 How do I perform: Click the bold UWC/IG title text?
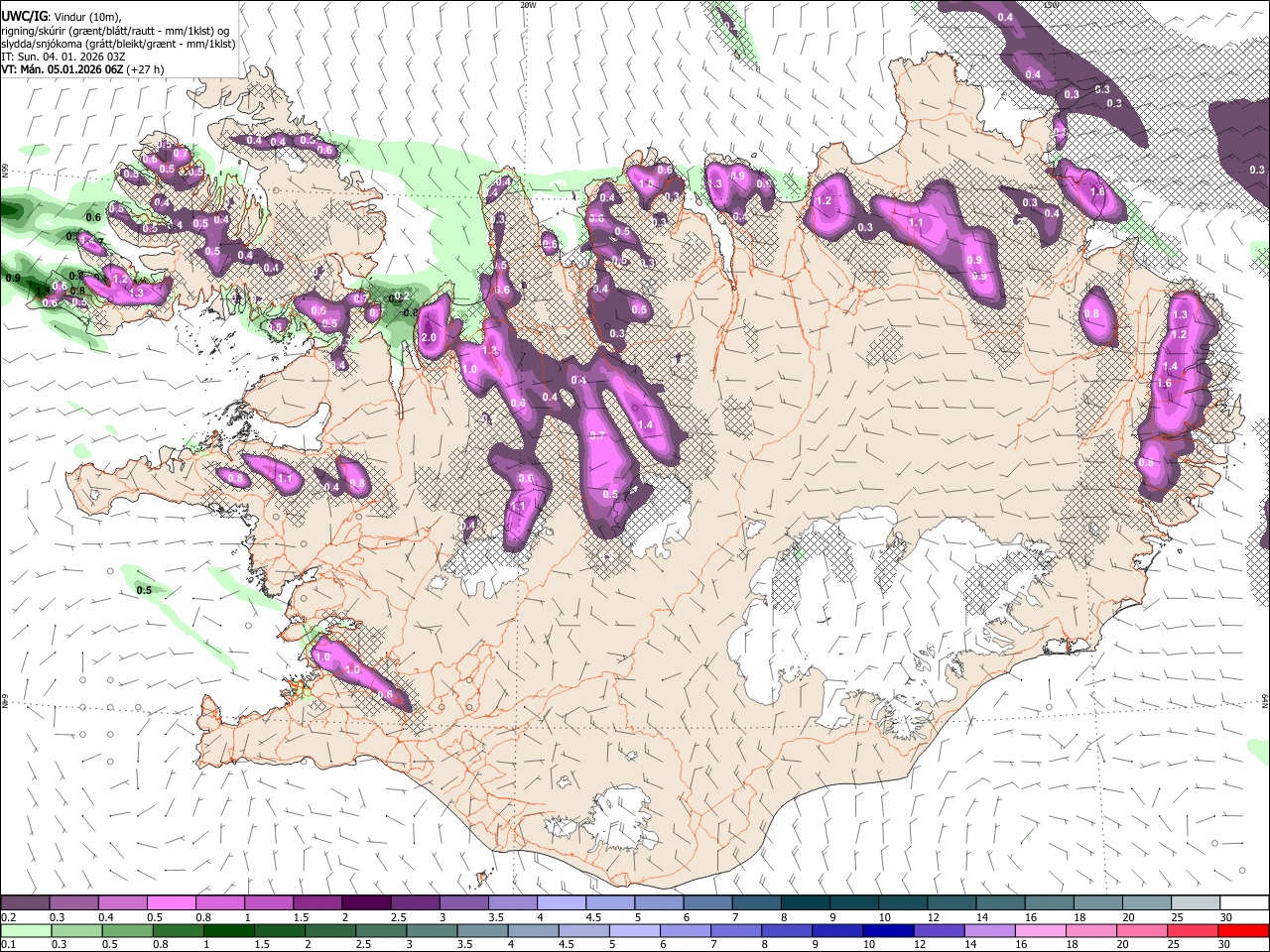click(x=23, y=16)
